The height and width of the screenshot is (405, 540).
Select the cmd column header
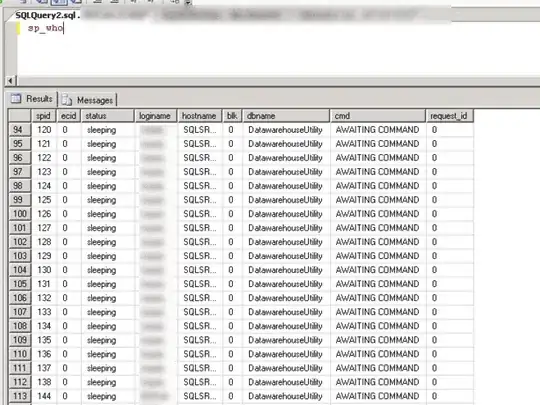click(x=378, y=116)
